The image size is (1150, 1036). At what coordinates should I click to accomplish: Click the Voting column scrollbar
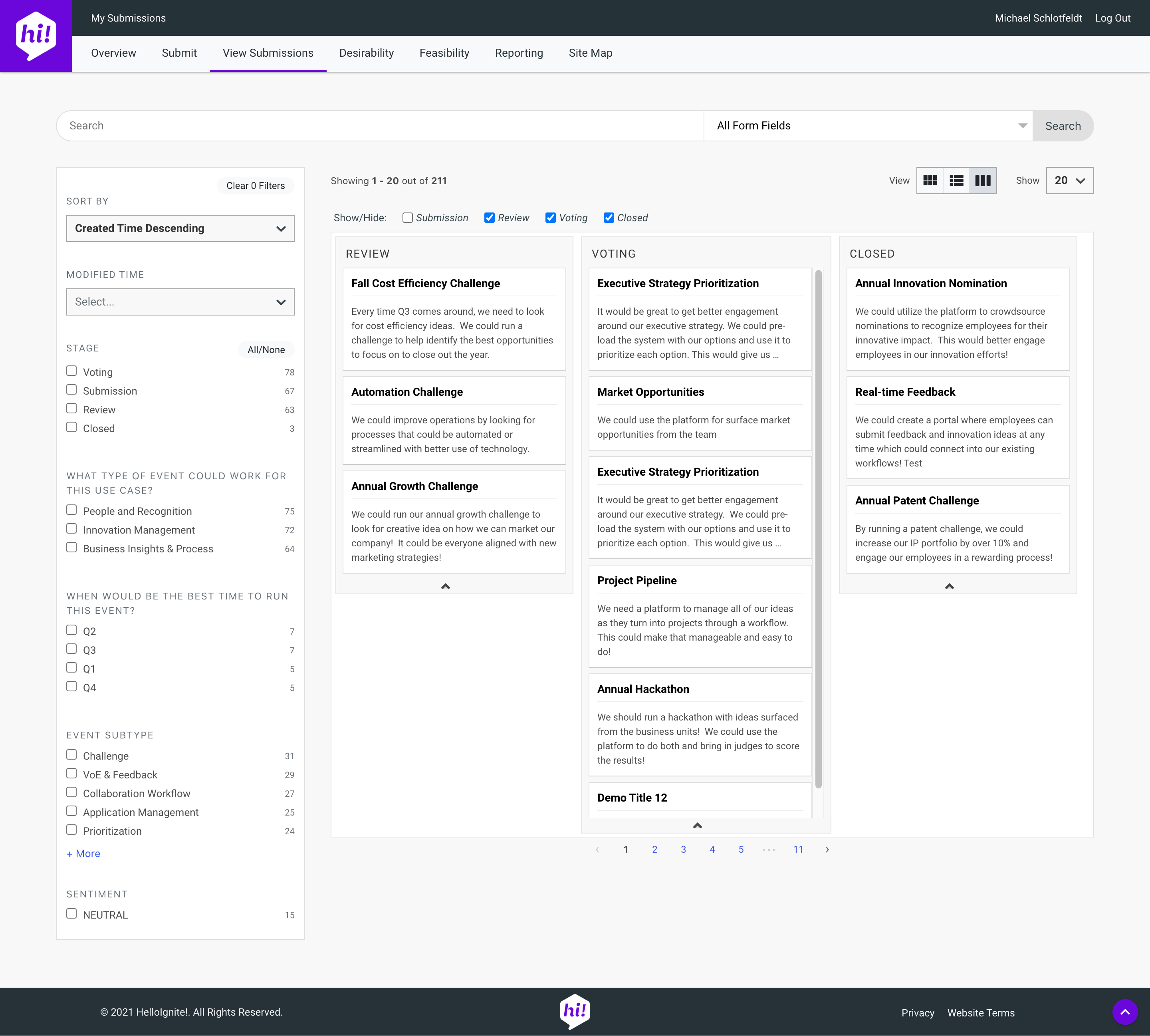coord(818,530)
